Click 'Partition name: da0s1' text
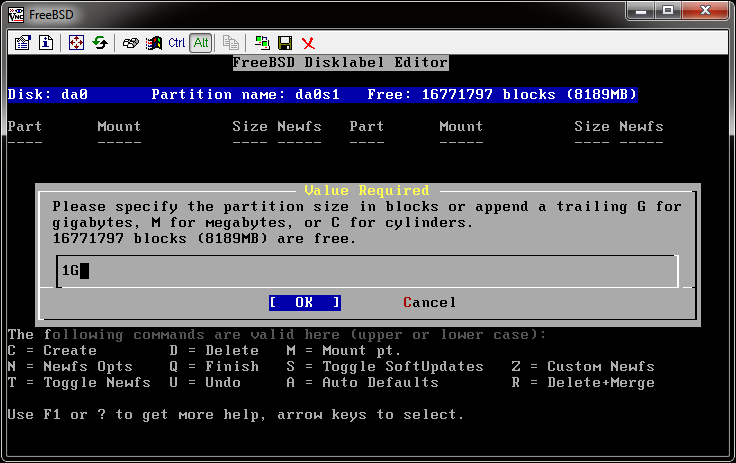This screenshot has width=736, height=463. 245,94
